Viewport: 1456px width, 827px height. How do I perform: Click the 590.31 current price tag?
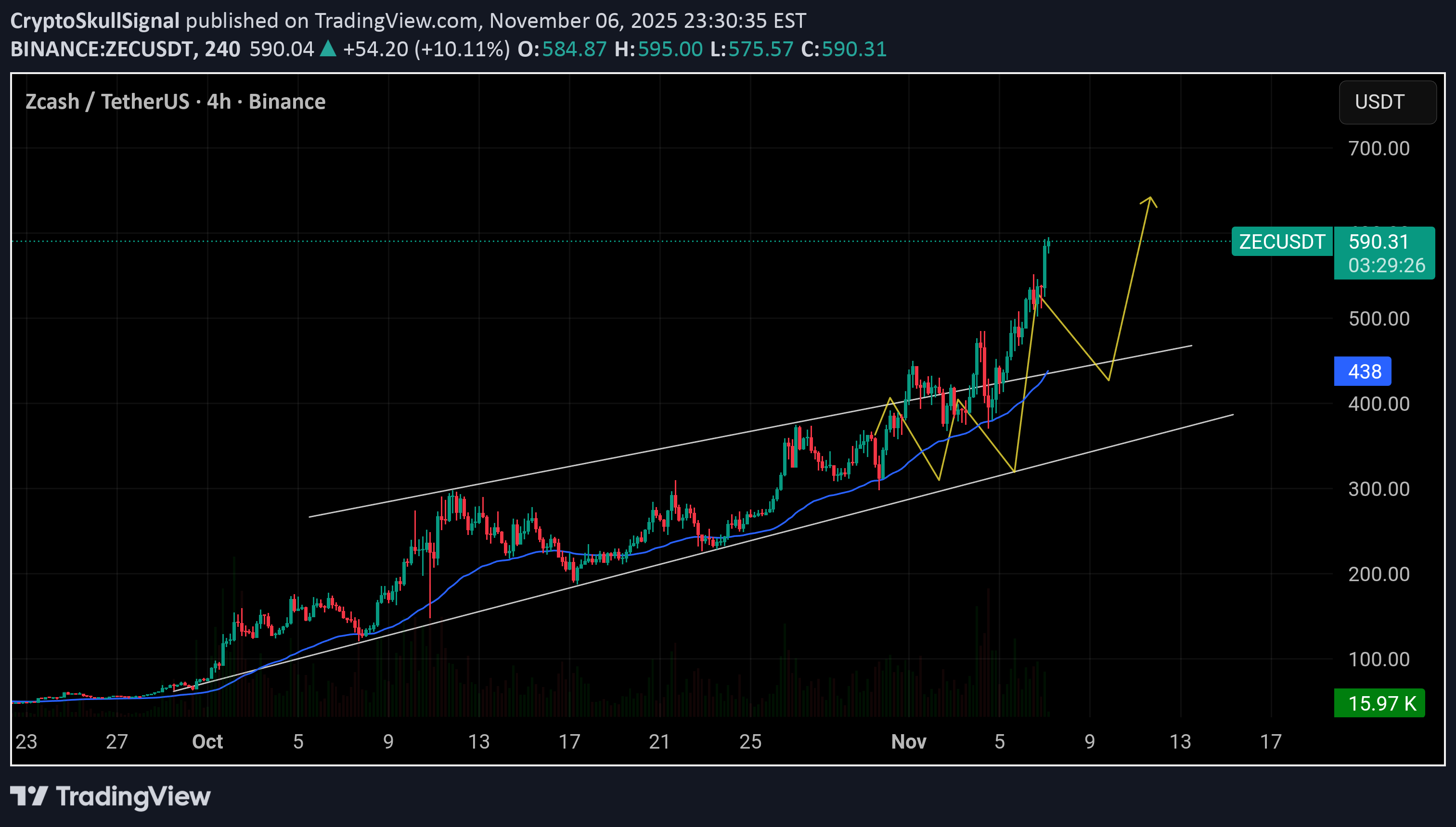click(1378, 242)
